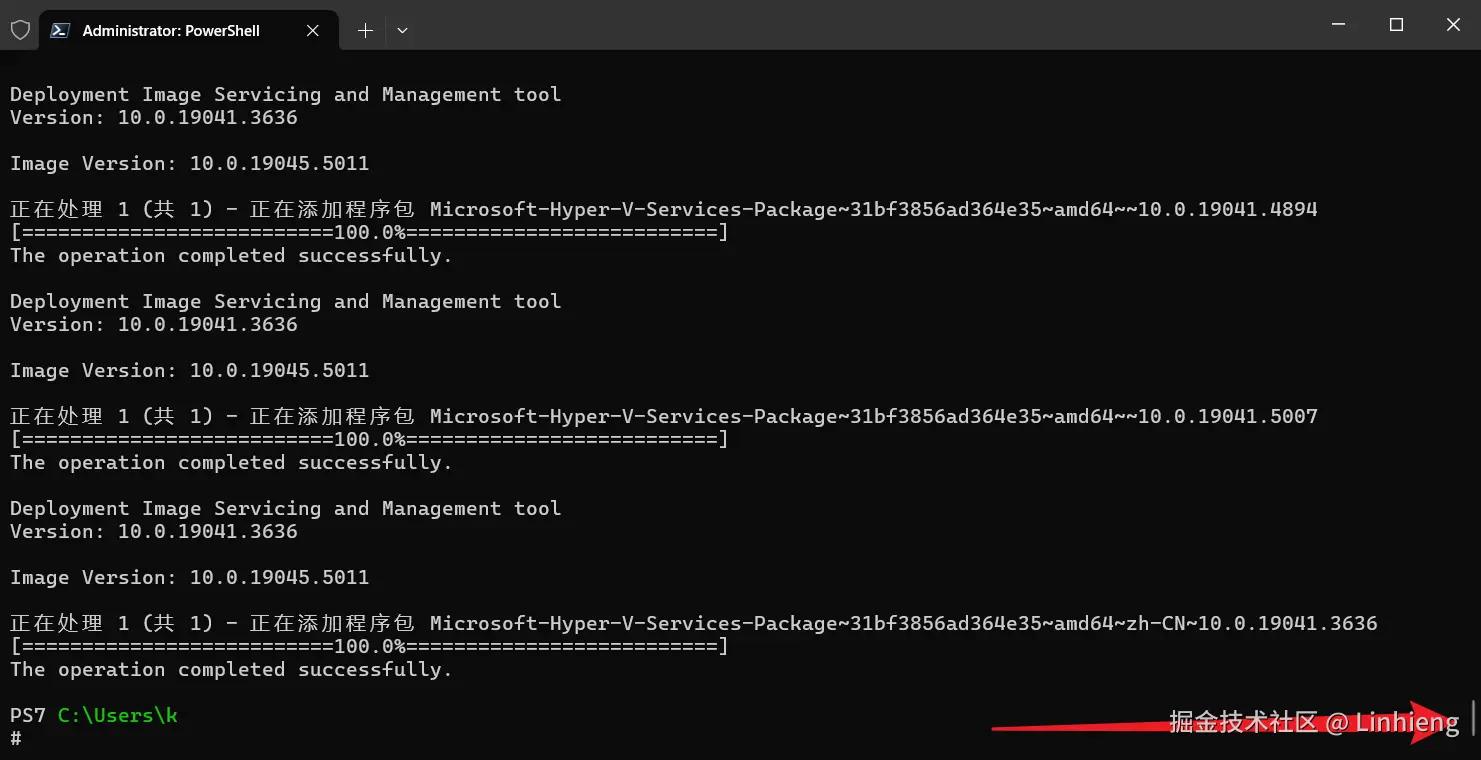This screenshot has height=760, width=1481.
Task: Click the red arrow head
Action: click(1436, 722)
